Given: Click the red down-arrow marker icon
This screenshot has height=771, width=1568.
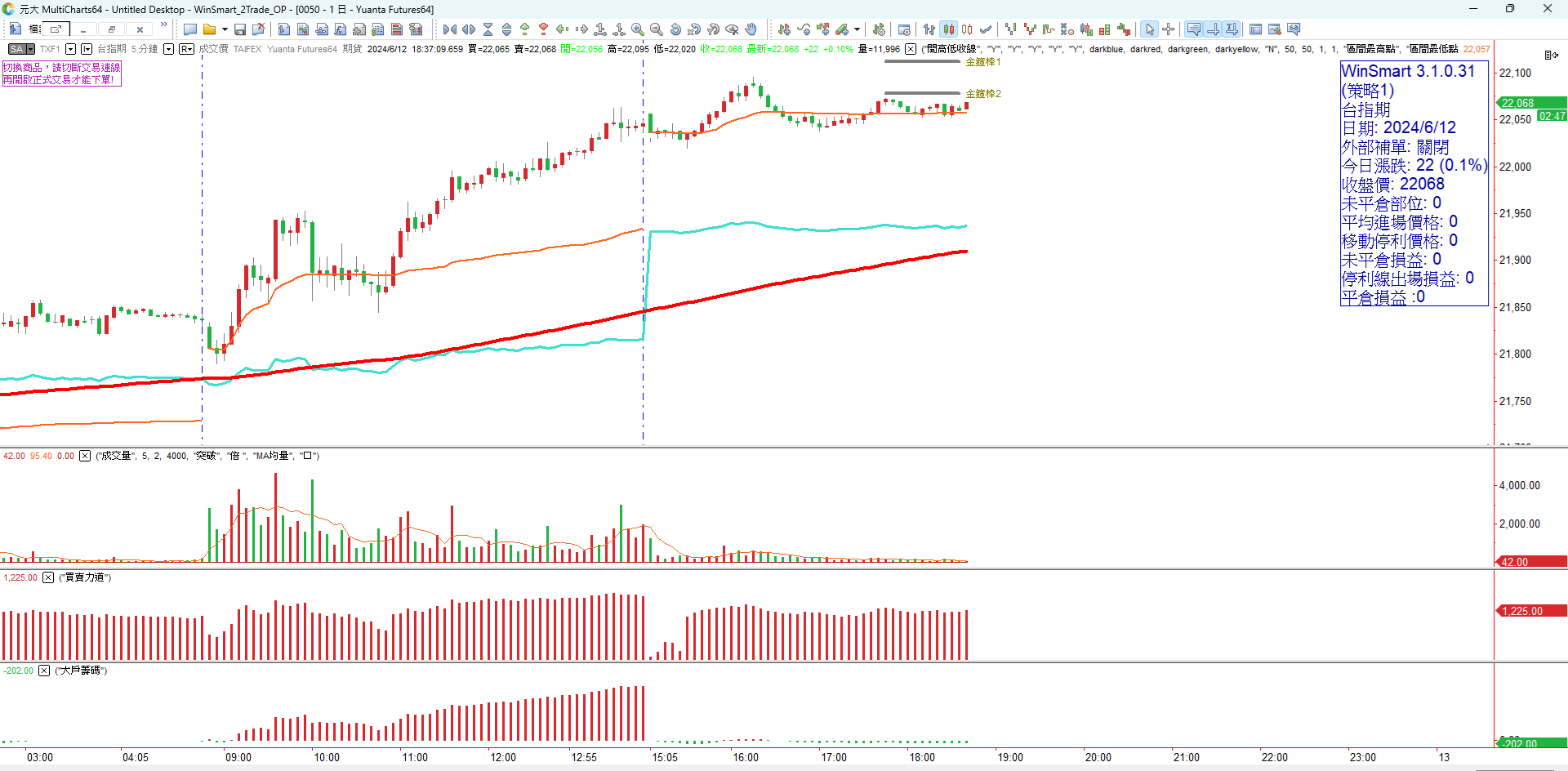Looking at the screenshot, I should 544,29.
